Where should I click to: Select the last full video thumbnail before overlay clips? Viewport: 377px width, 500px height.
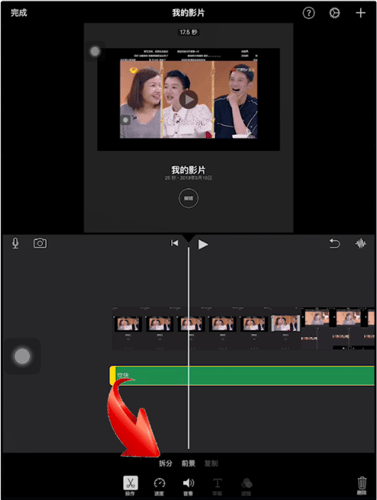[285, 324]
